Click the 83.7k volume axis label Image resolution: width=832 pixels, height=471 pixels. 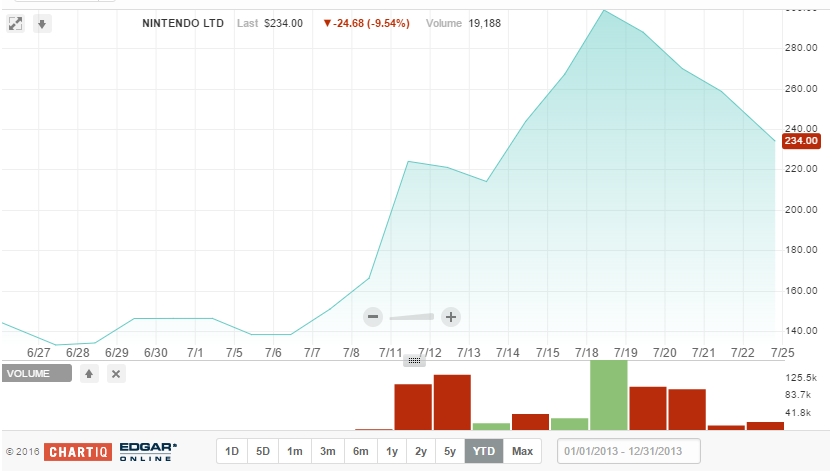pos(798,395)
